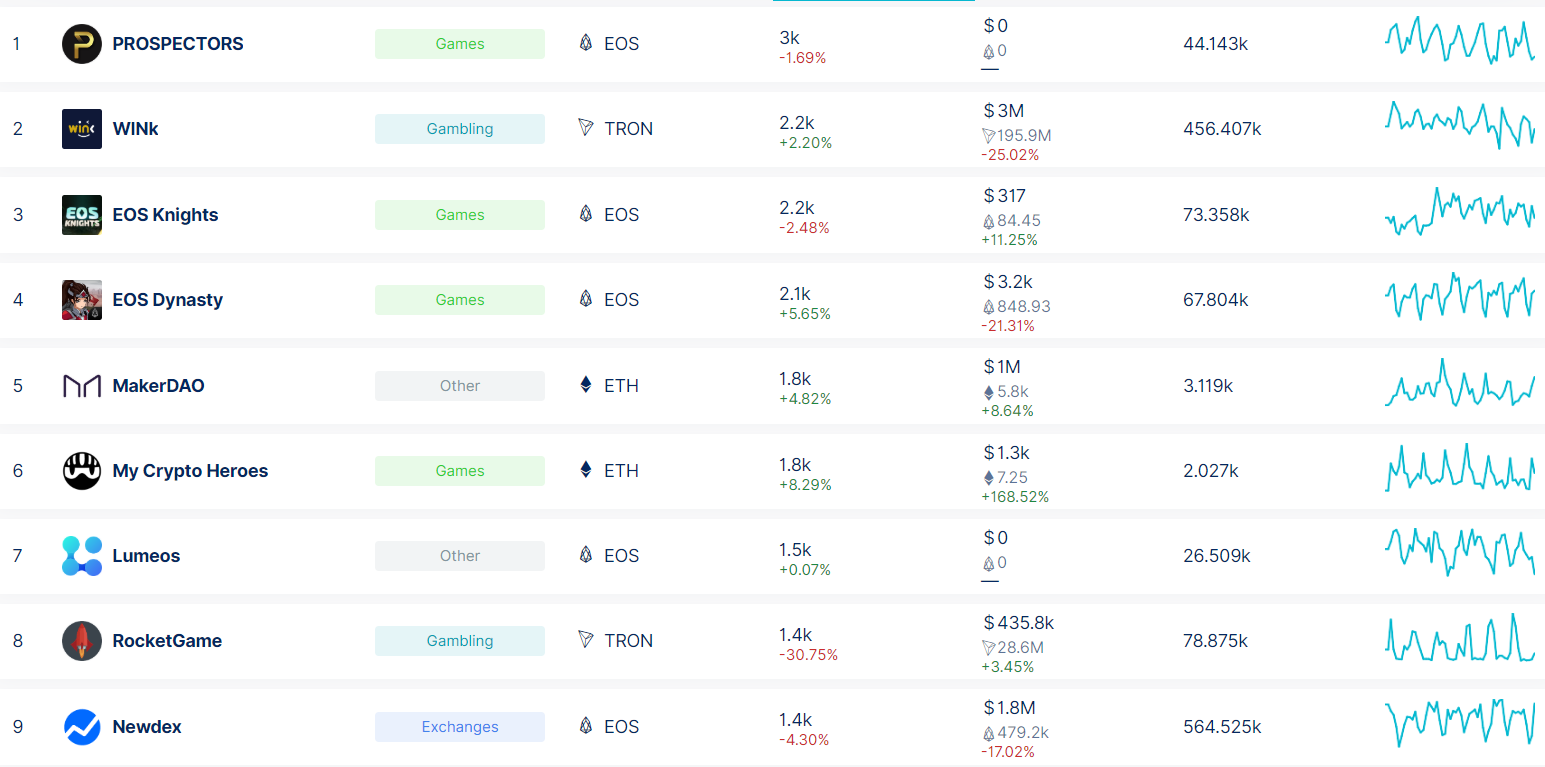
Task: Click the WINk logo icon
Action: 81,129
